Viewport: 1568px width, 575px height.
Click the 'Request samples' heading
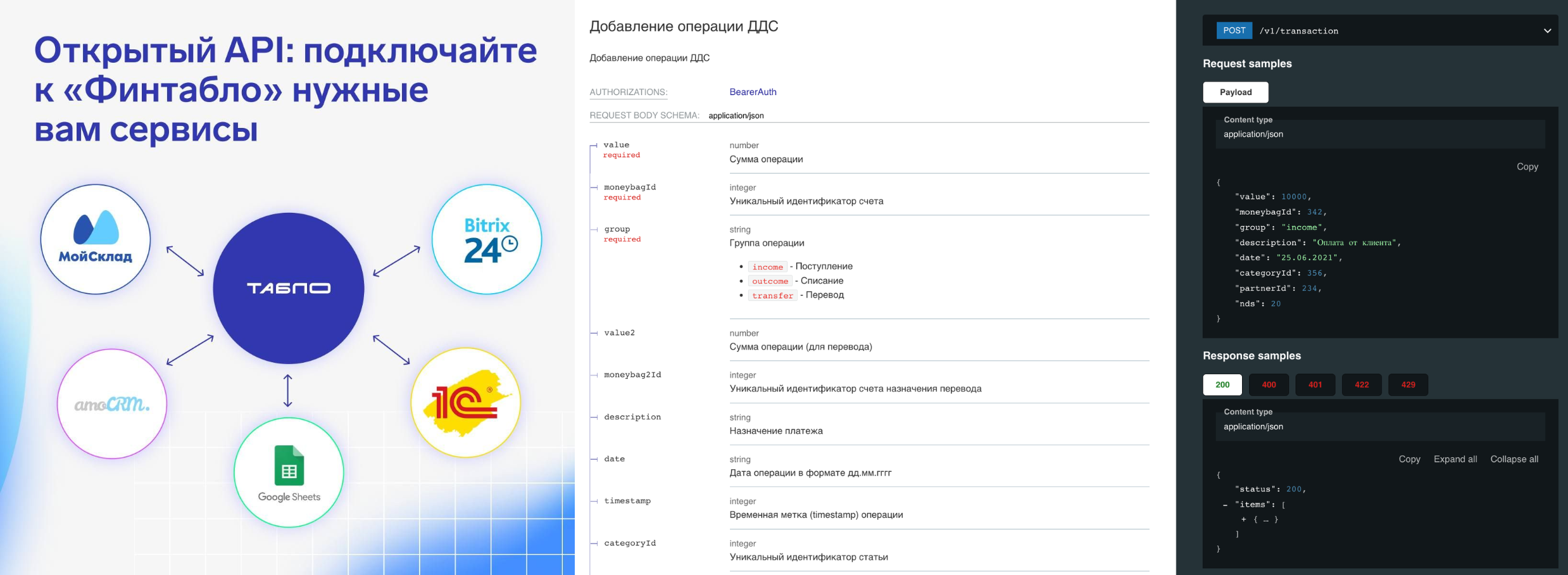pyautogui.click(x=1247, y=63)
